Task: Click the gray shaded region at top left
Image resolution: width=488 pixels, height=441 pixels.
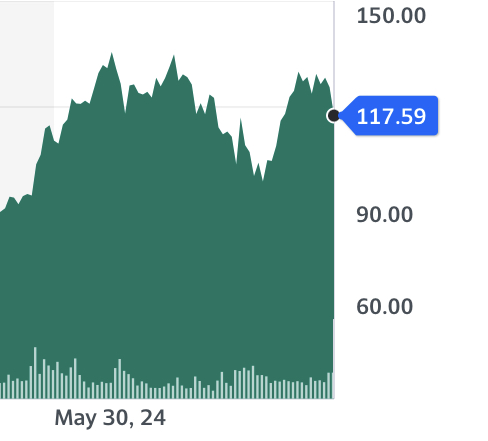Action: tap(27, 83)
